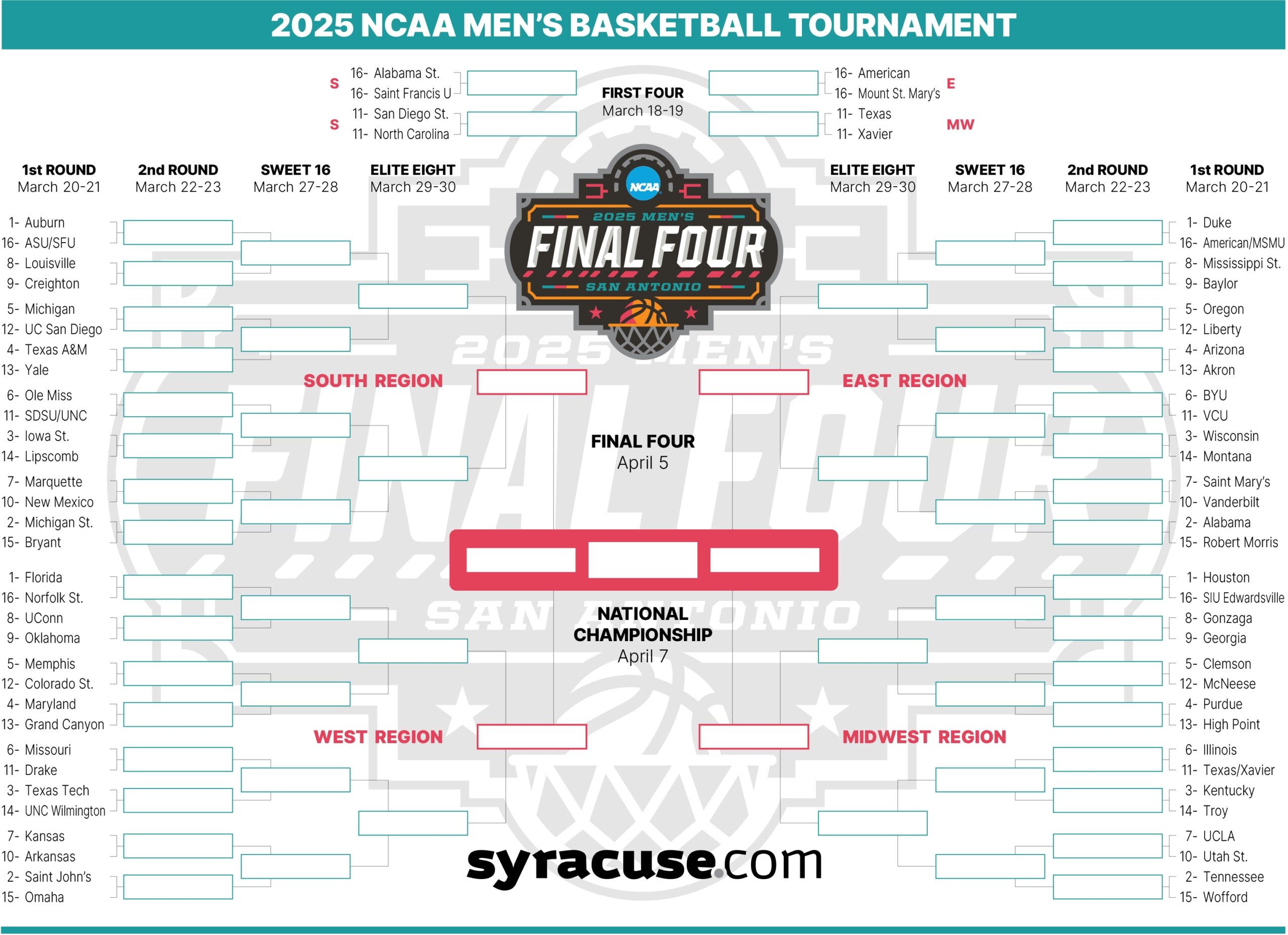
Task: Click the Final Four San Antonio logo
Action: 643,250
